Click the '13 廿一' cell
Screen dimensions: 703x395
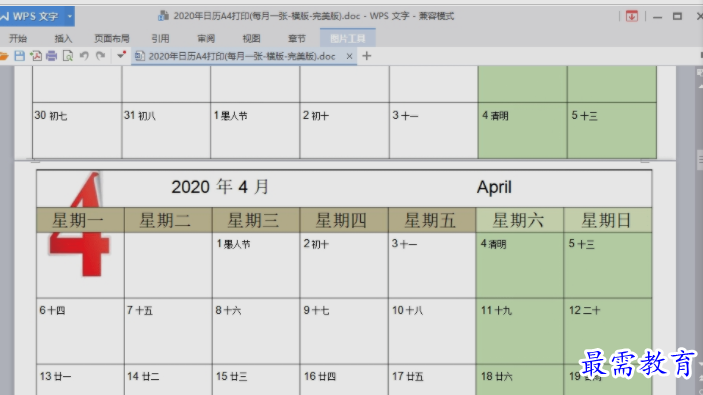point(80,380)
